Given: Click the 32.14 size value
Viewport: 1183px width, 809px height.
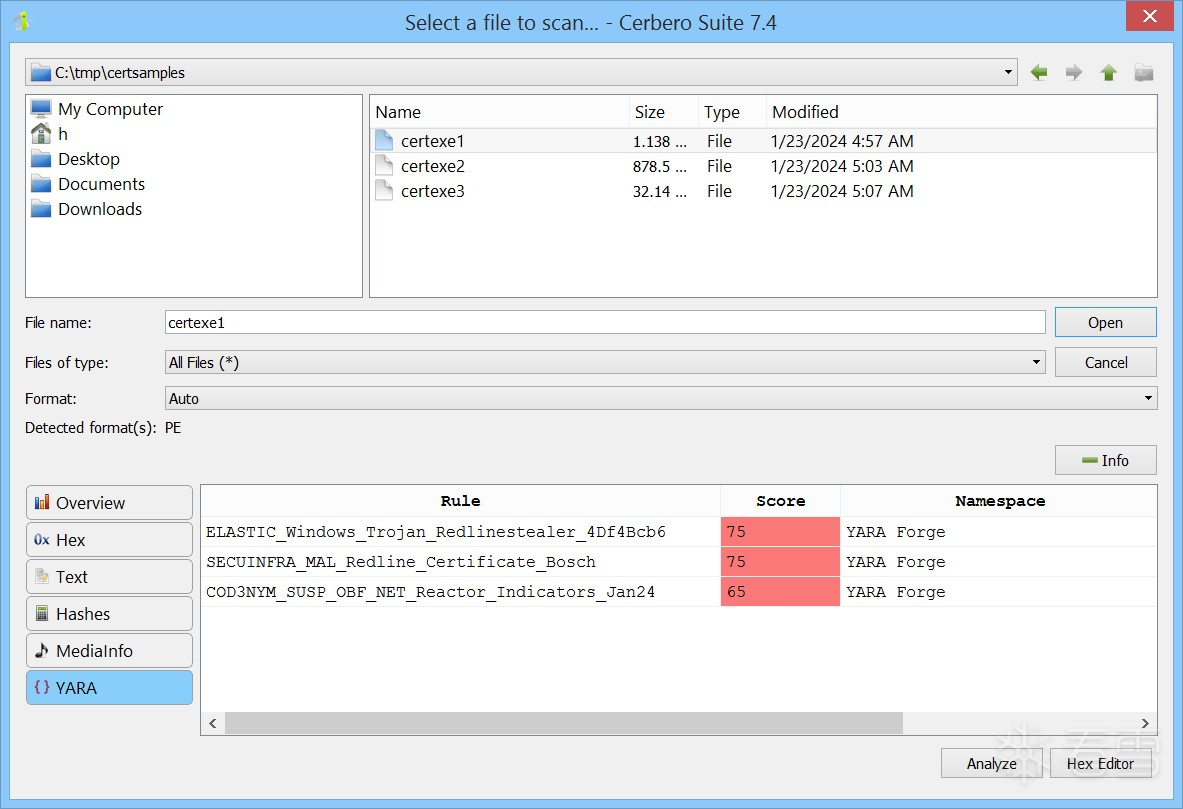Looking at the screenshot, I should point(659,192).
